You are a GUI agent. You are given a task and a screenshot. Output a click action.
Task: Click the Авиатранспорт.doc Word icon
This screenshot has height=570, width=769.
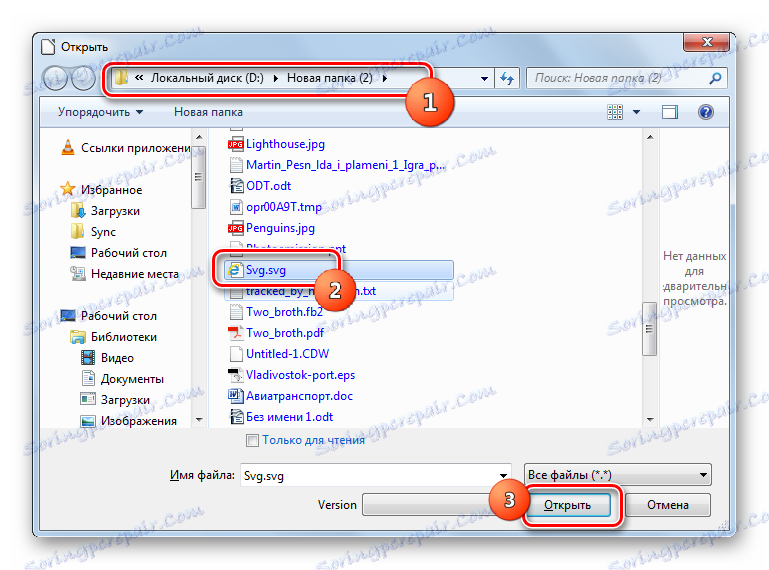236,396
